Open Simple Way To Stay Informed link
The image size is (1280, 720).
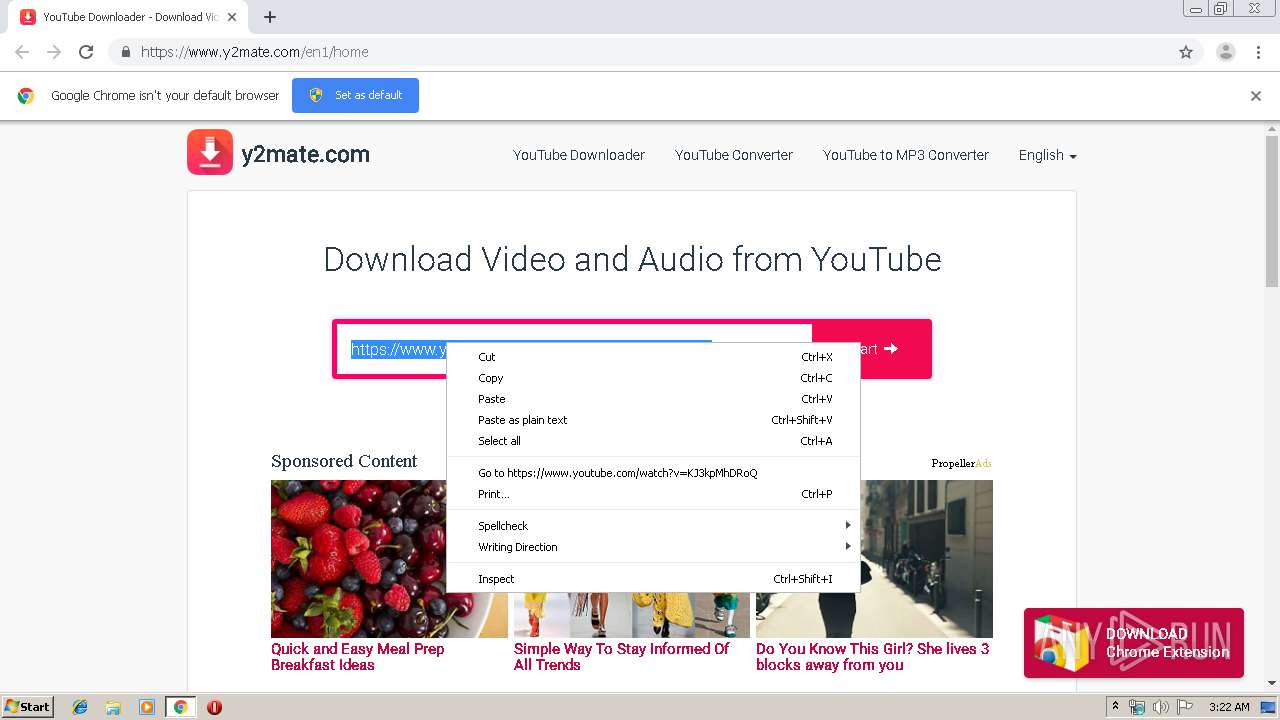pyautogui.click(x=622, y=657)
